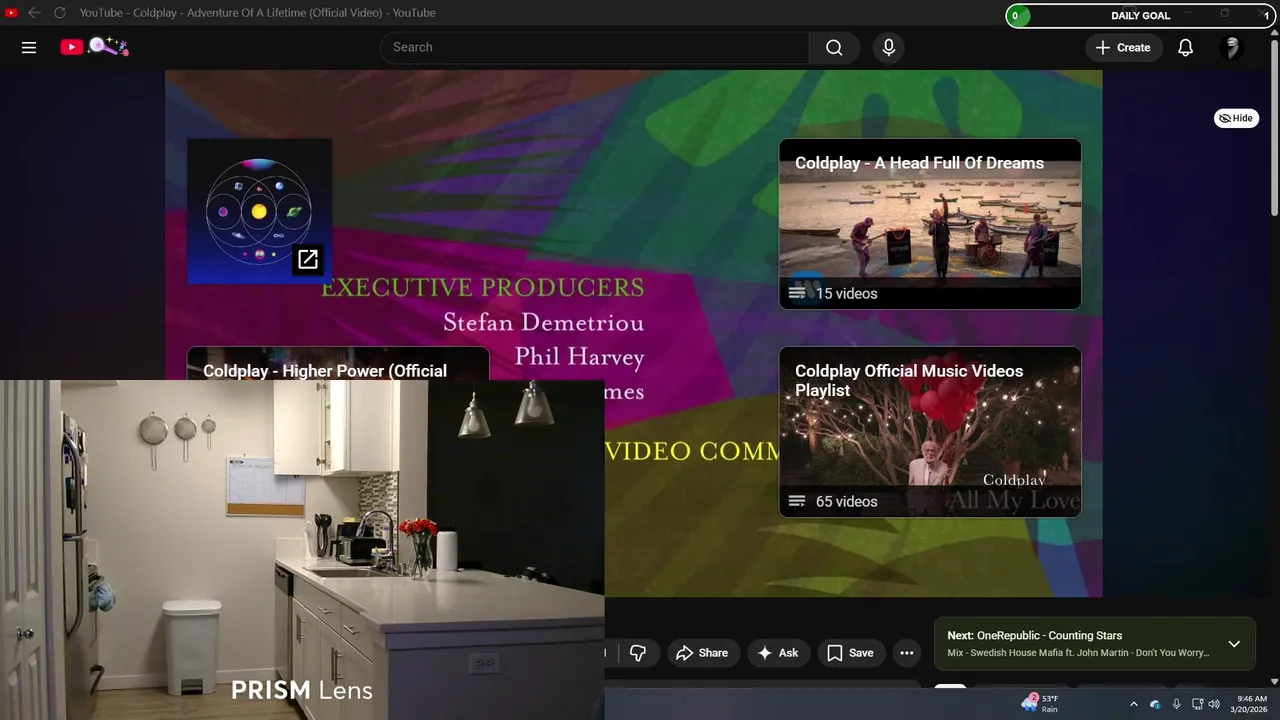Open the more actions three-dot menu
This screenshot has height=720, width=1280.
pyautogui.click(x=906, y=653)
